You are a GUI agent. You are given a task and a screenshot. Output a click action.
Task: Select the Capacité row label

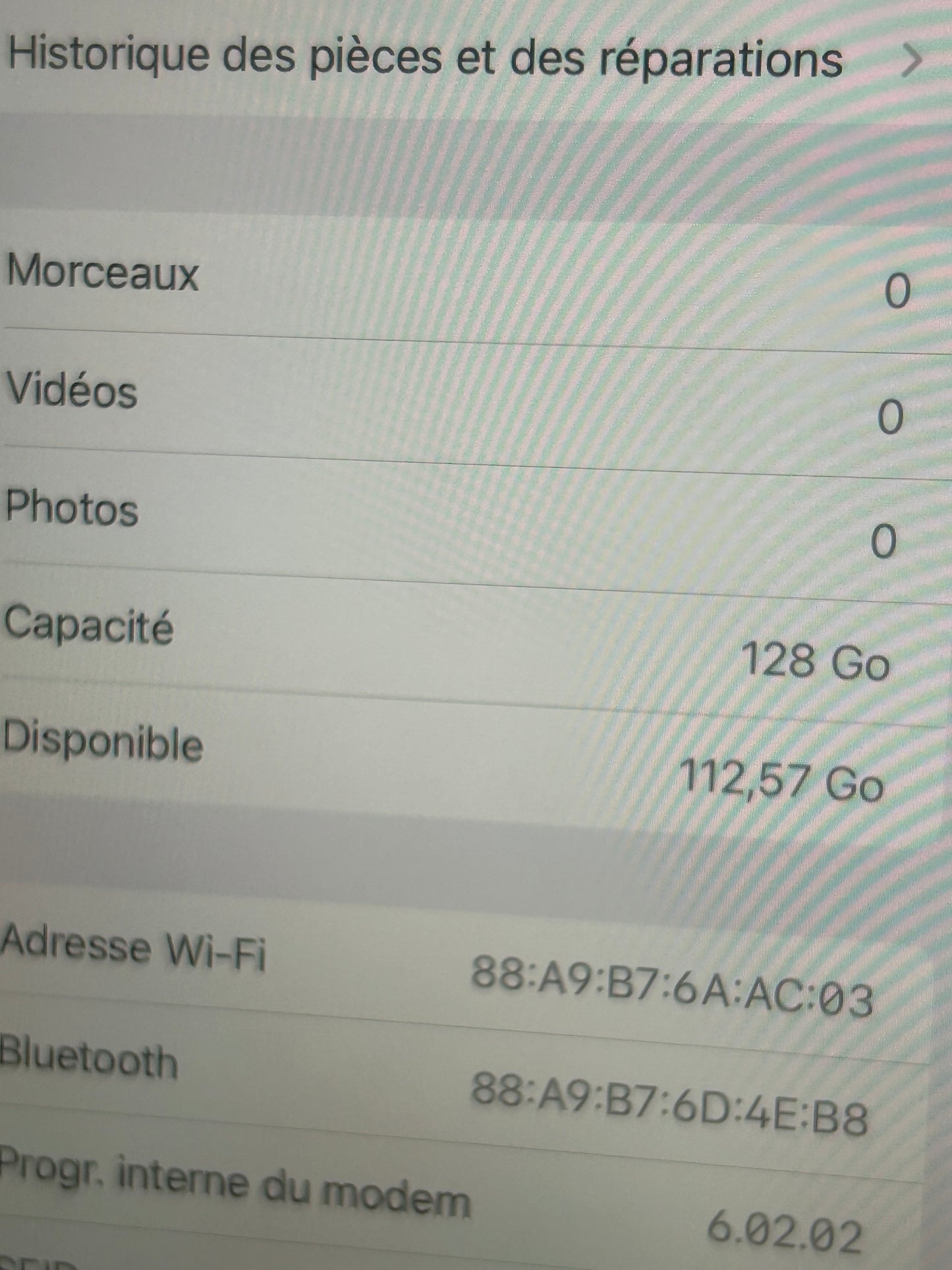[x=88, y=624]
